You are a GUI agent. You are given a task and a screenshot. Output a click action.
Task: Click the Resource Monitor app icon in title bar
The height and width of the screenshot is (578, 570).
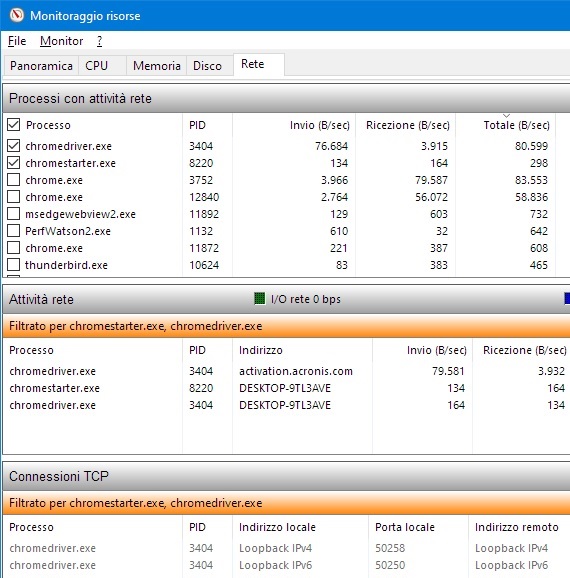tap(17, 15)
